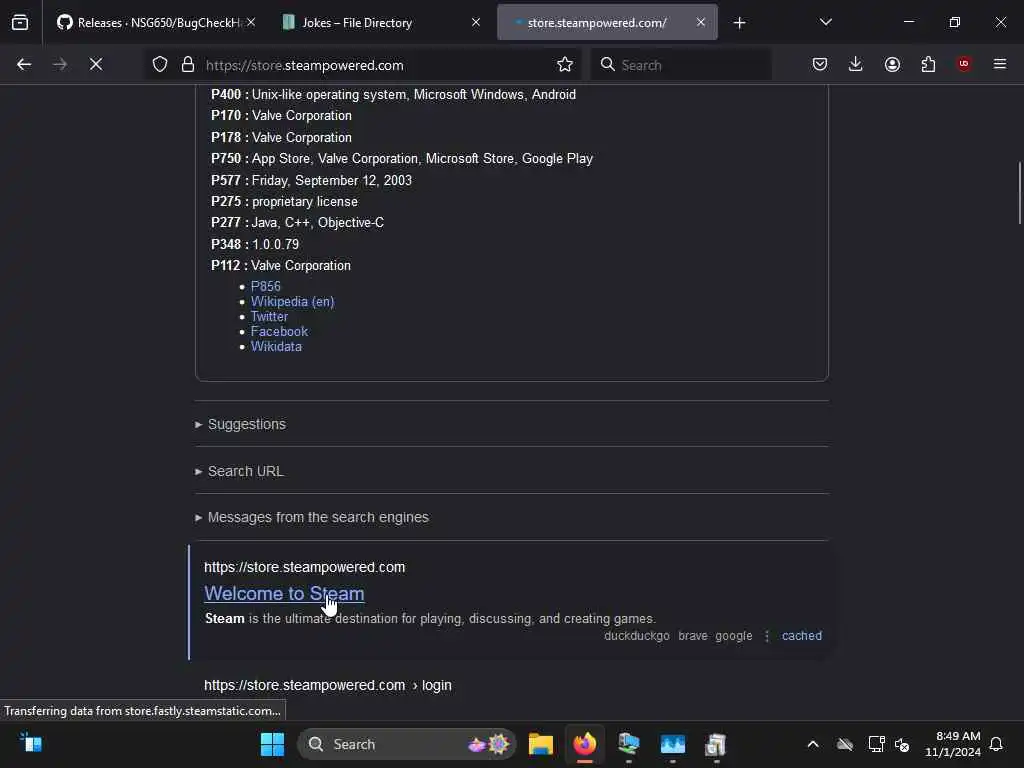This screenshot has width=1024, height=768.
Task: Close the Releases NSG650 tab
Action: [x=251, y=23]
